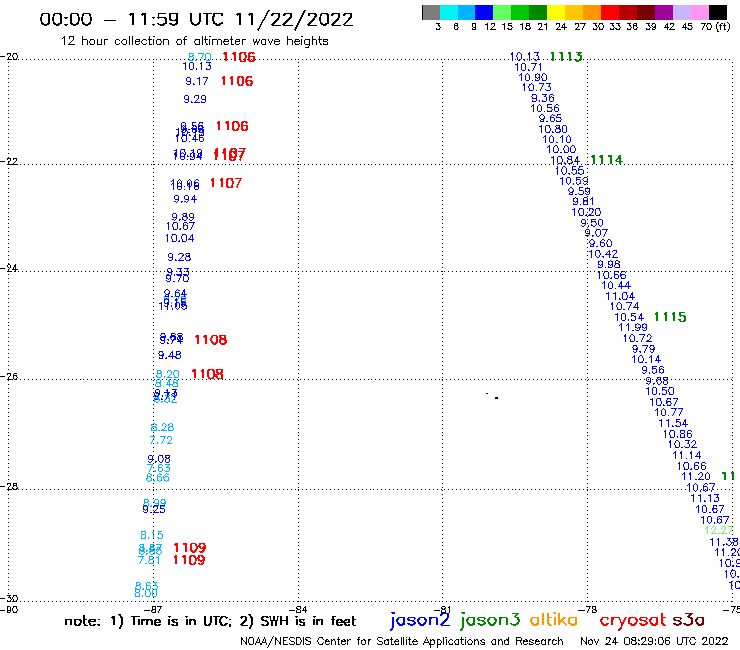Click the wave height value 10.86

coord(678,434)
